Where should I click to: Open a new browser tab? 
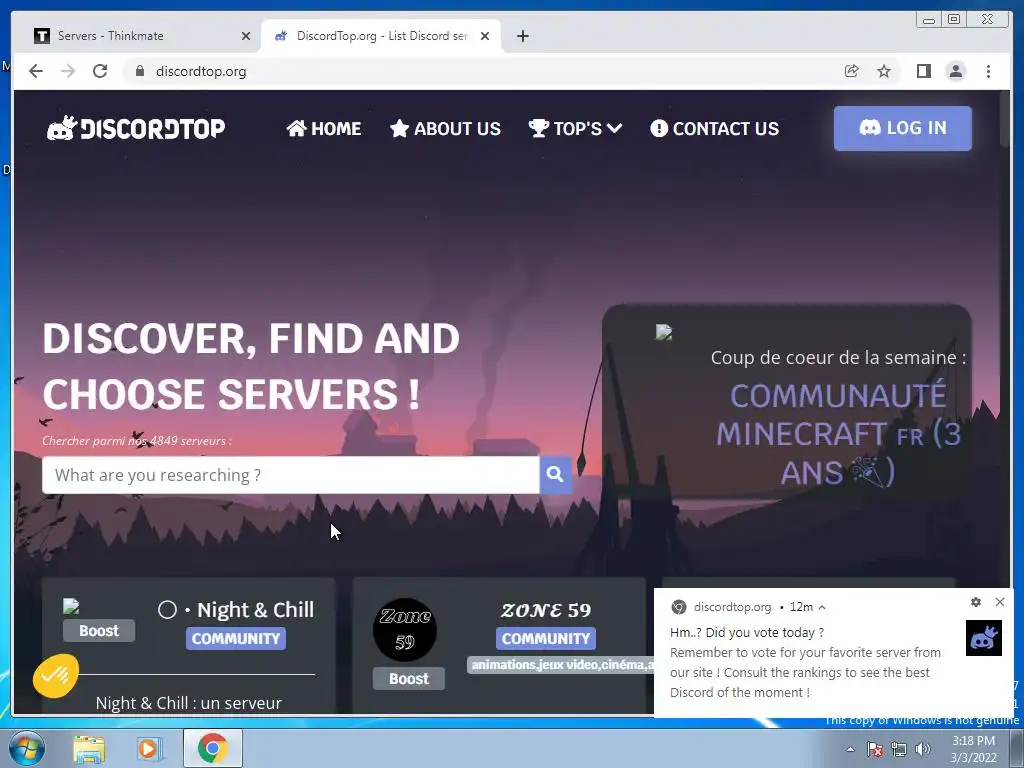tap(522, 36)
